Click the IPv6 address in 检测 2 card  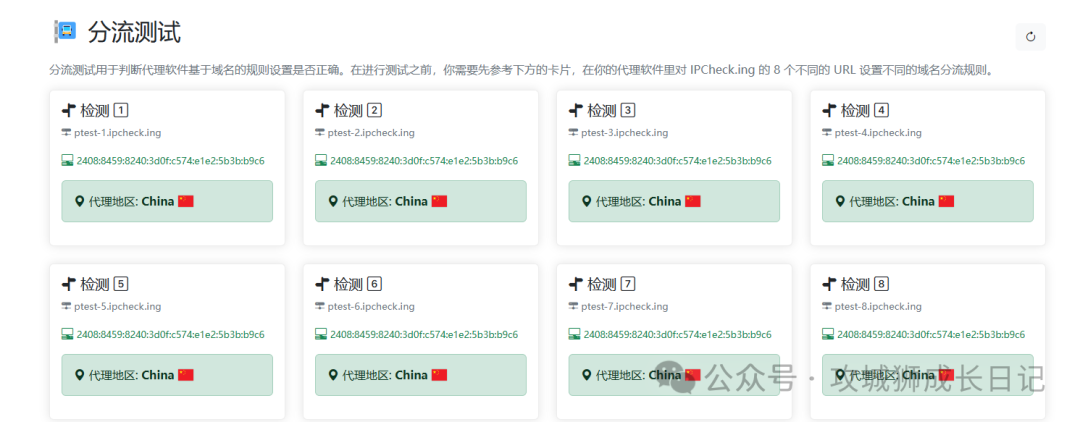424,160
